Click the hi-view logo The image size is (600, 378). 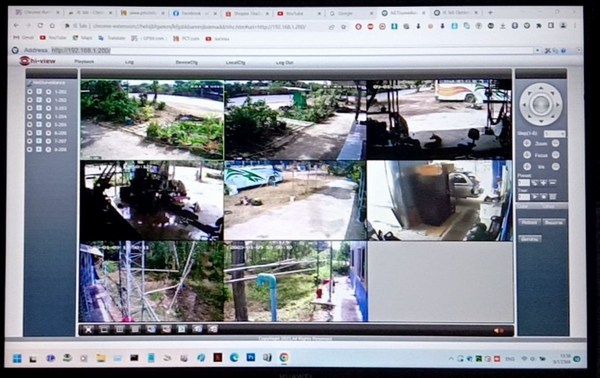38,61
